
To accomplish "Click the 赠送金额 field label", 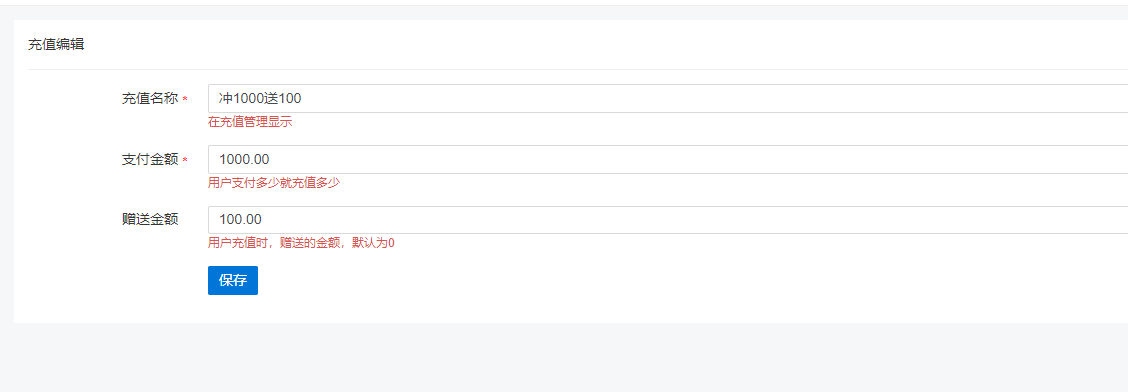I will click(150, 220).
